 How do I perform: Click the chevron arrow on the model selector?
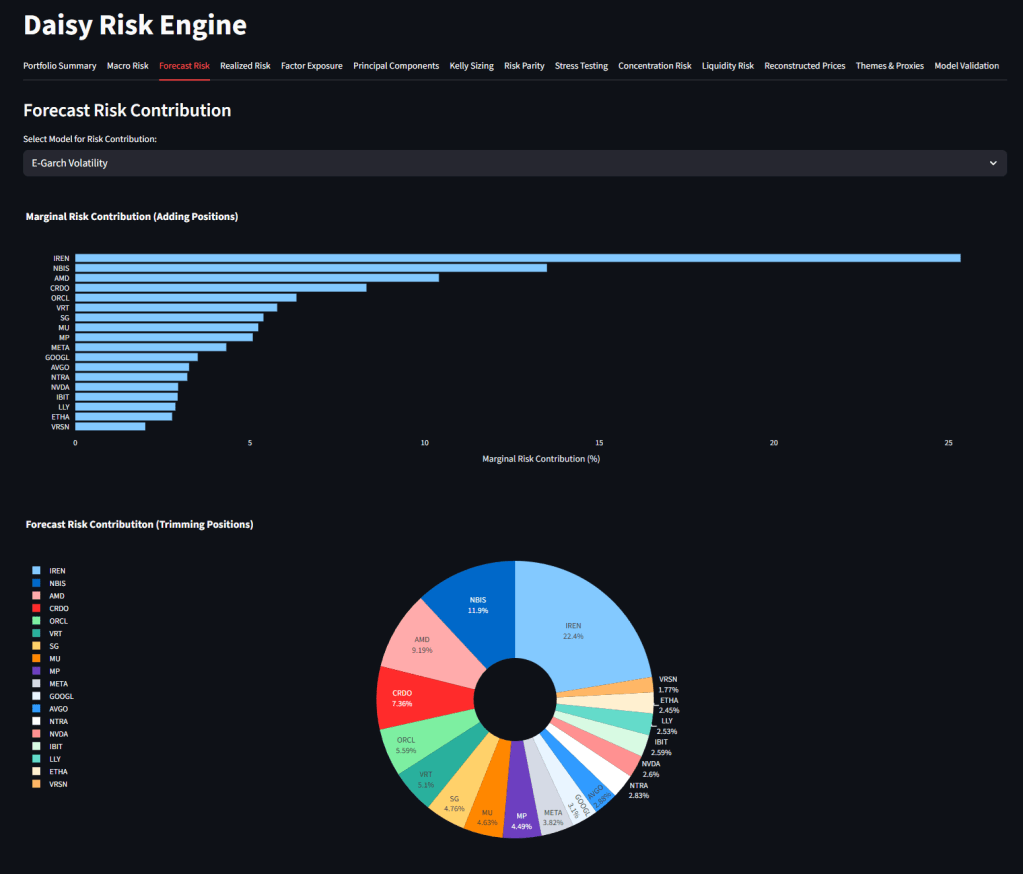pyautogui.click(x=992, y=163)
